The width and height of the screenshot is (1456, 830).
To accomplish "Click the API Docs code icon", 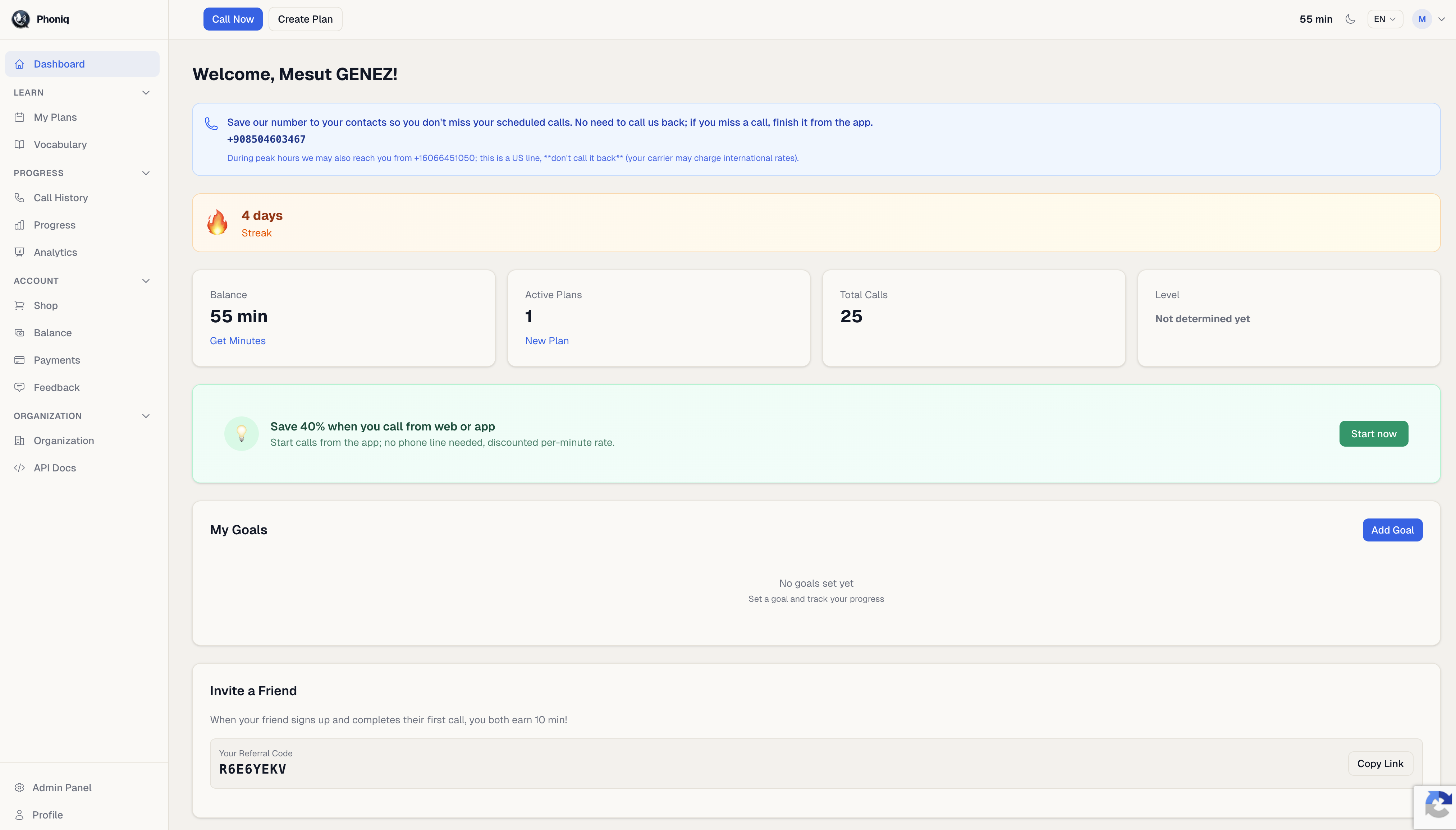I will pyautogui.click(x=19, y=467).
